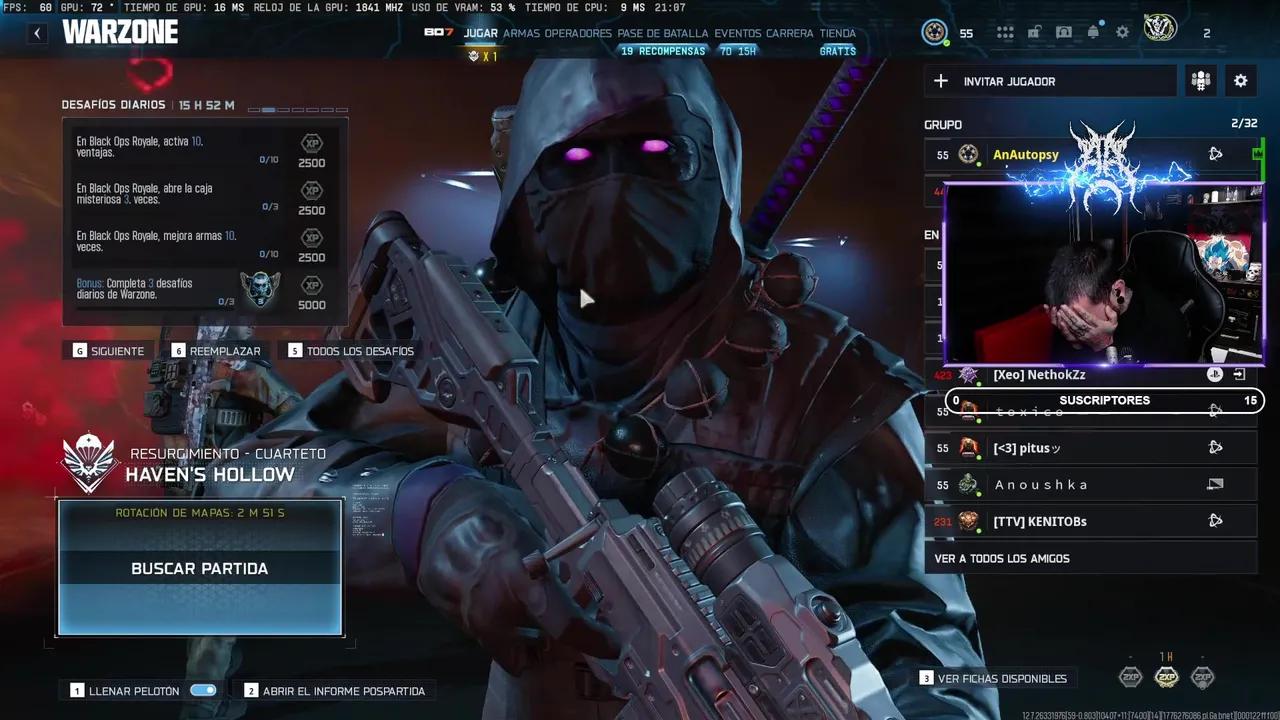Open the player profile emblem at top right

coord(1160,29)
